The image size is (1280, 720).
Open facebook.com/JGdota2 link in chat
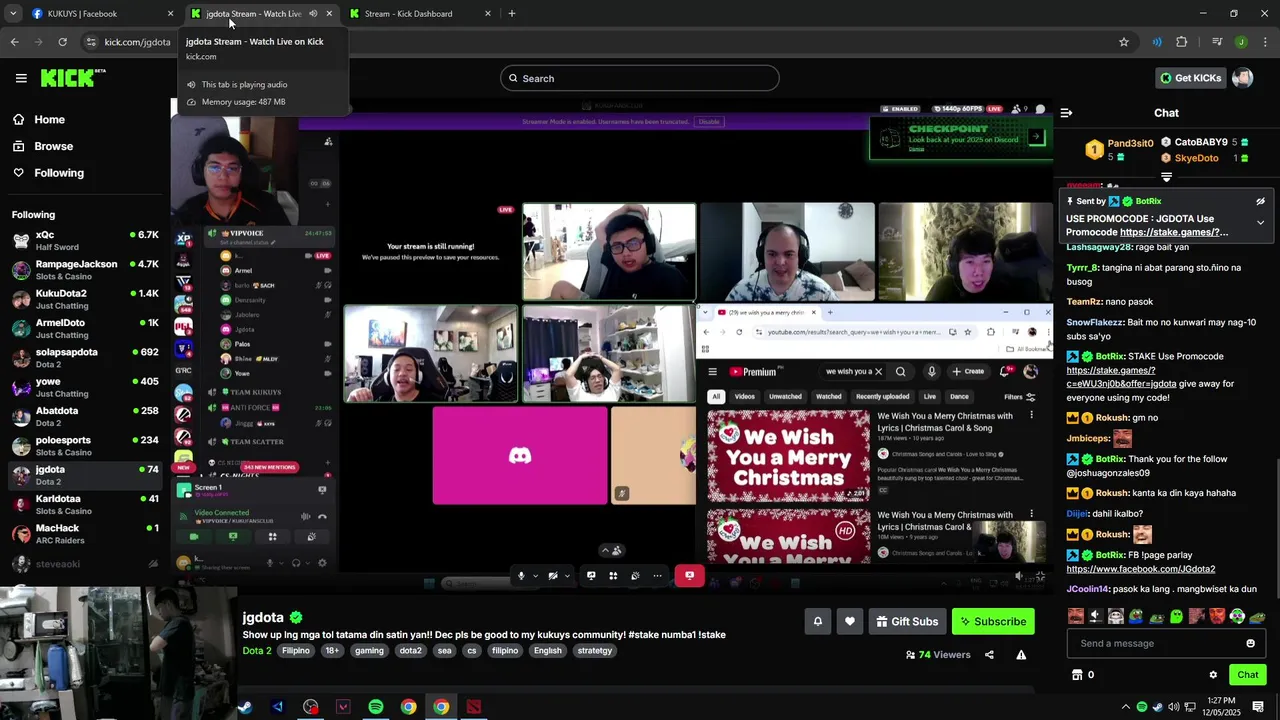[1140, 569]
